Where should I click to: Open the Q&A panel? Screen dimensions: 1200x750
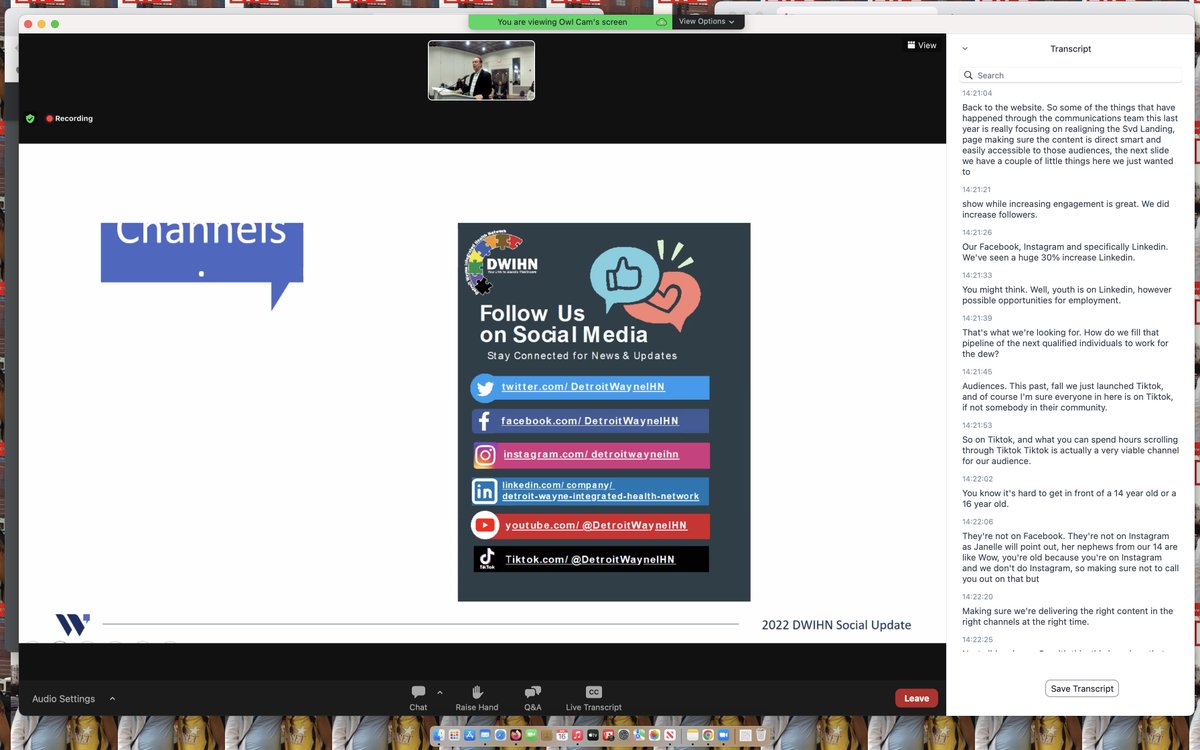point(533,697)
